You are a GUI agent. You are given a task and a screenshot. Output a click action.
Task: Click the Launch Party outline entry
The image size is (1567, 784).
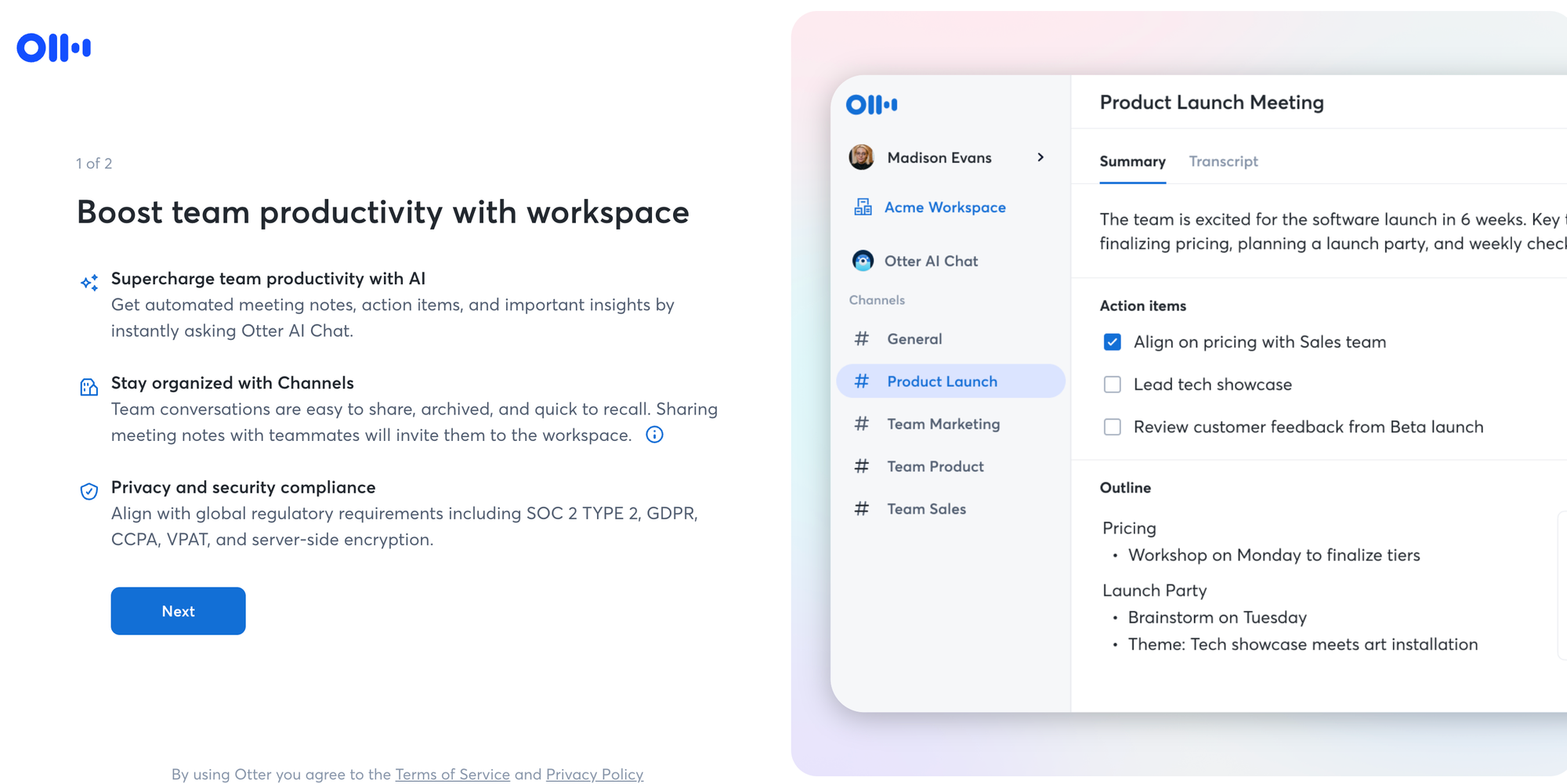pos(1154,591)
